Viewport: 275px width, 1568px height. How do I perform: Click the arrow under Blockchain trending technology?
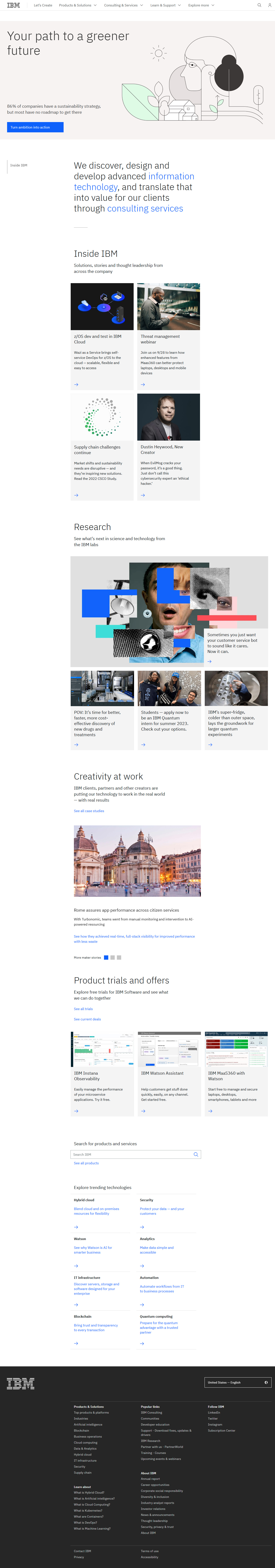76,1343
